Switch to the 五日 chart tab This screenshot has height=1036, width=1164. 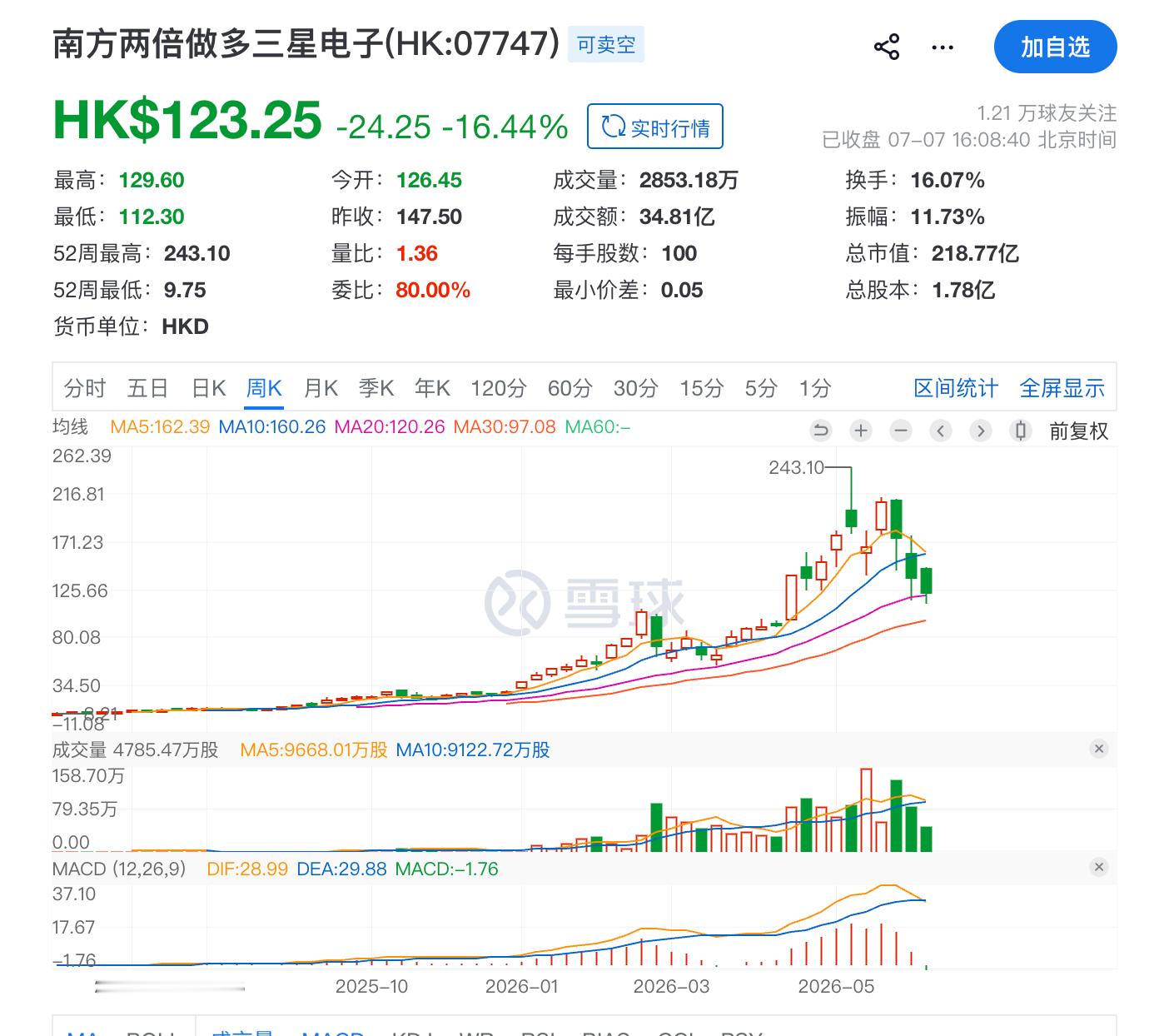point(148,388)
